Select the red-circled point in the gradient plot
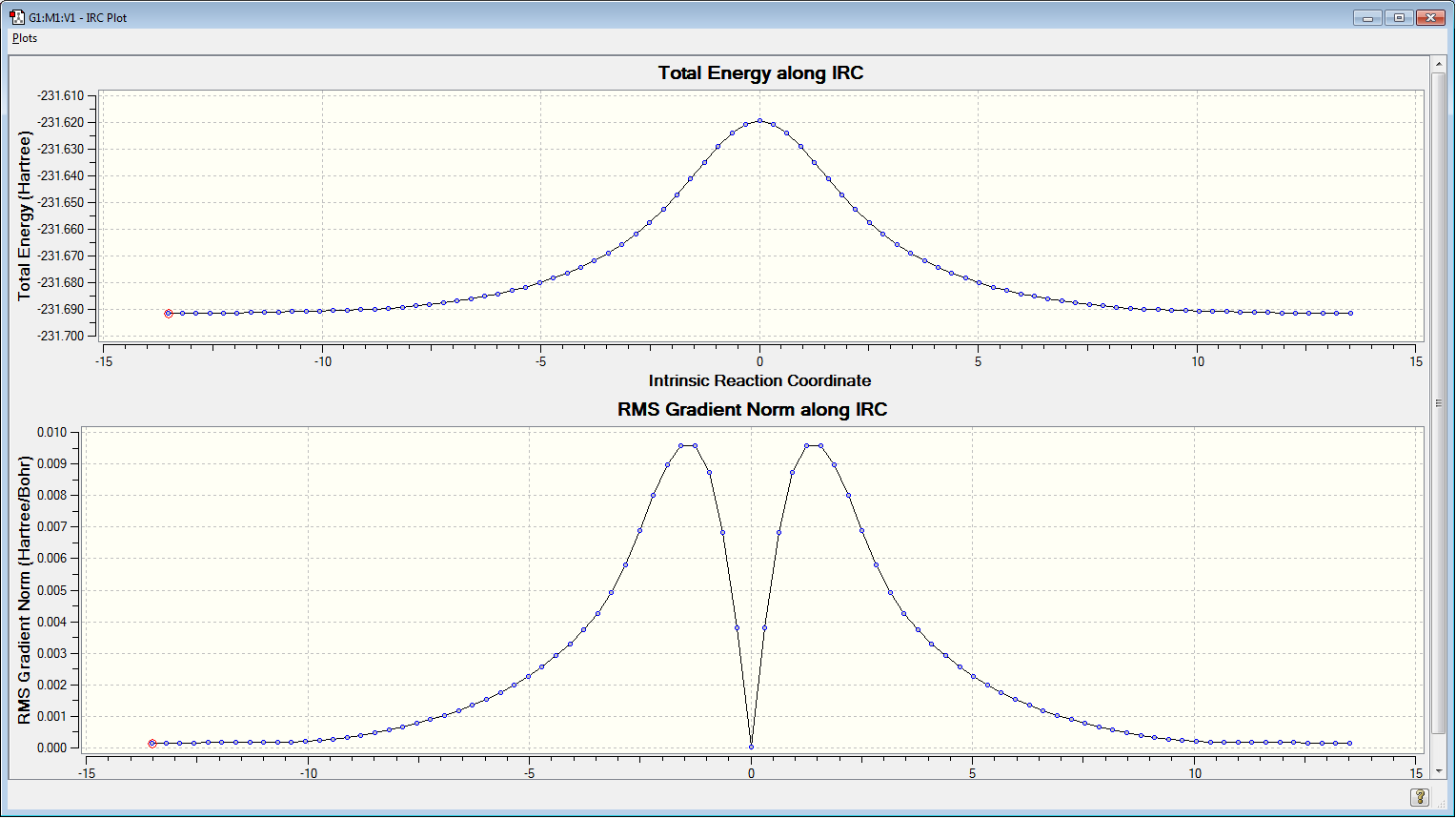The height and width of the screenshot is (819, 1456). (152, 743)
